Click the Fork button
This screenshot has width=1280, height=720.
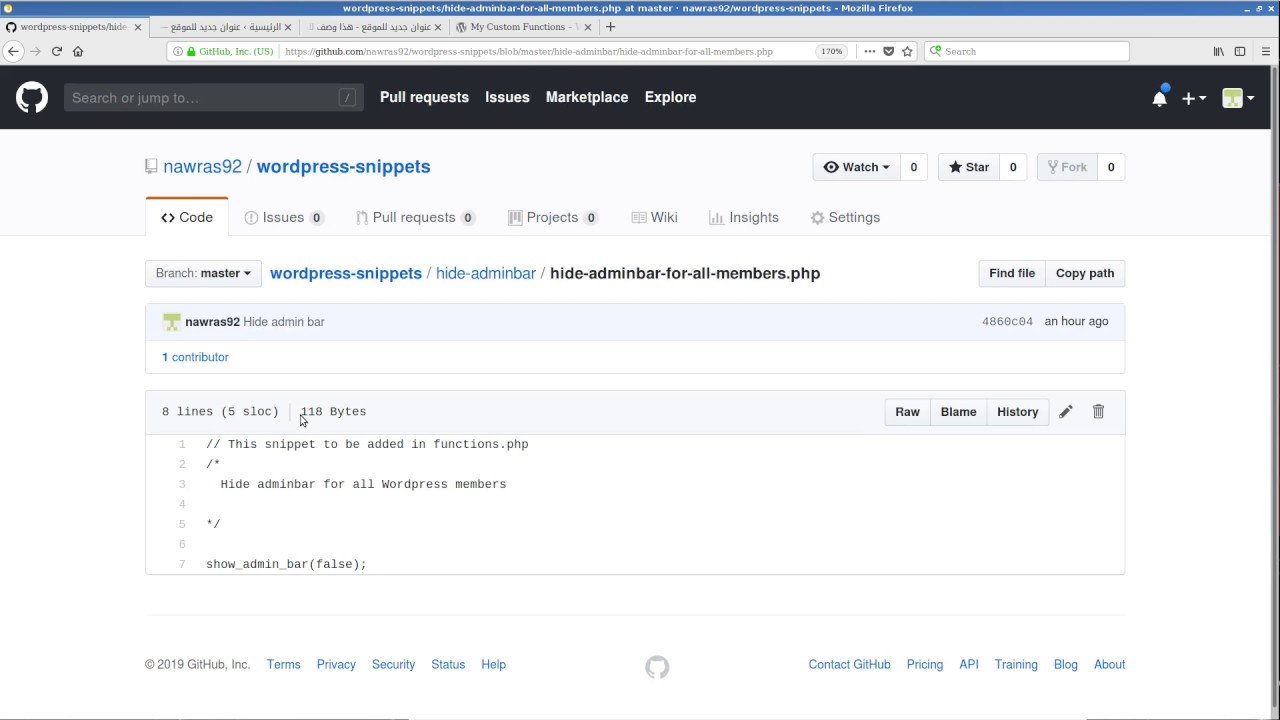(1067, 167)
